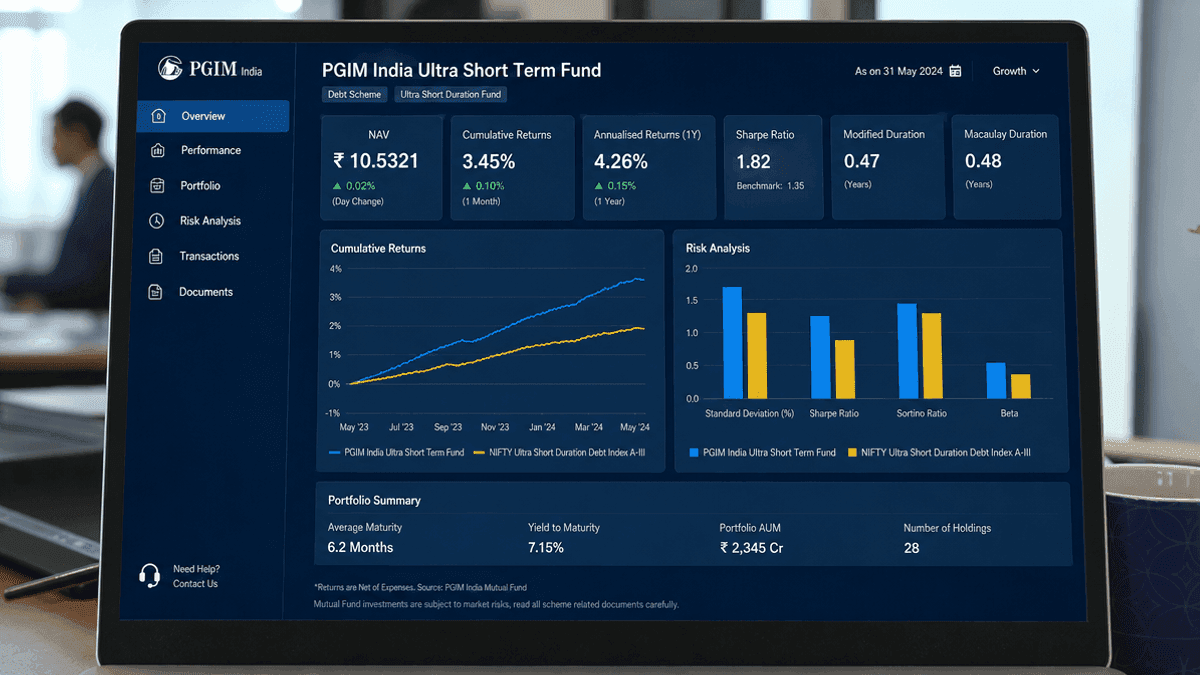
Task: Click the May '24 axis label
Action: pos(635,427)
